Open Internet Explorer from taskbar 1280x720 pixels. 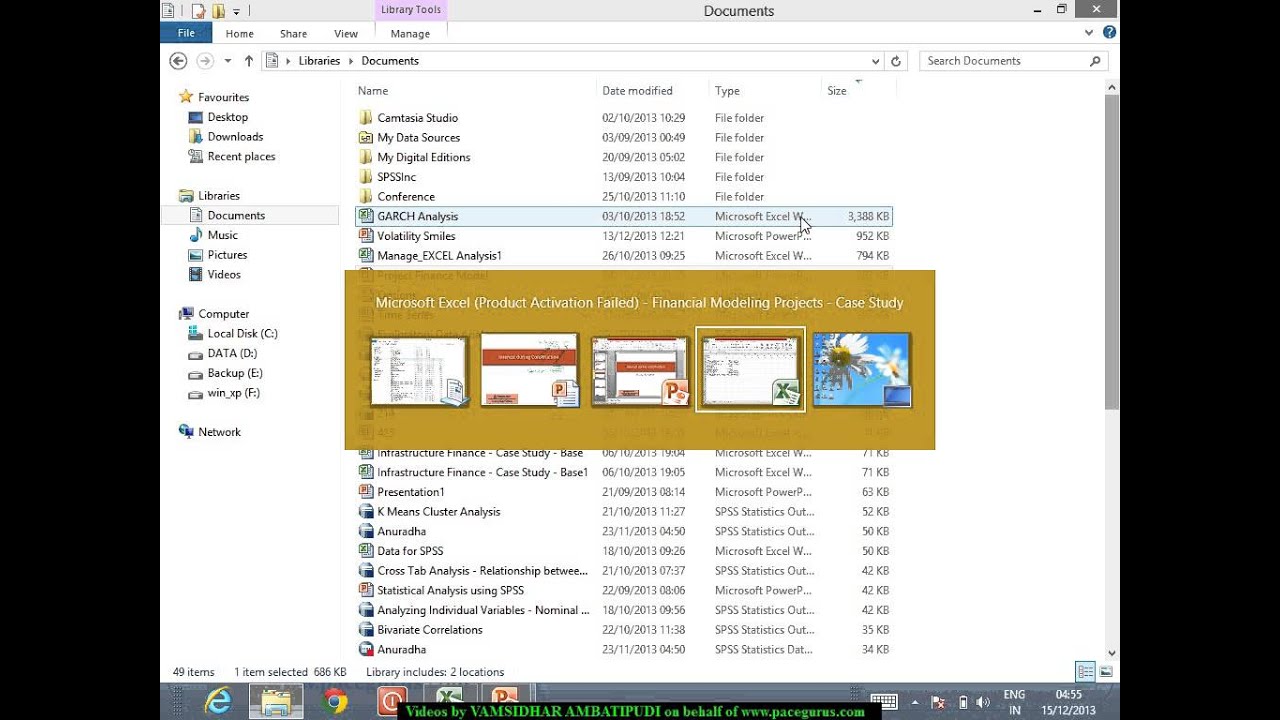click(x=217, y=701)
